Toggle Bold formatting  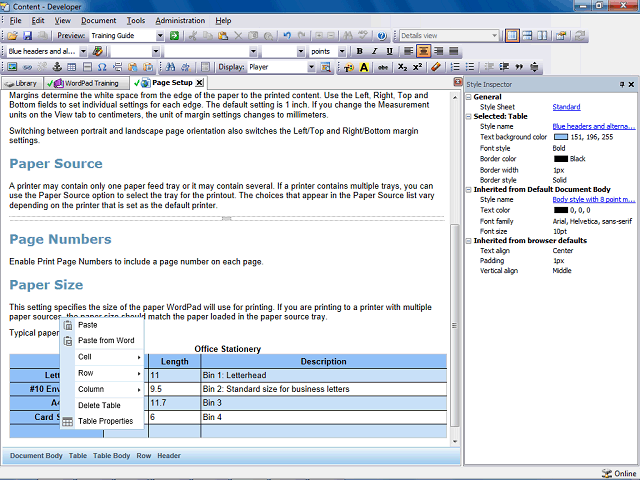[x=359, y=51]
